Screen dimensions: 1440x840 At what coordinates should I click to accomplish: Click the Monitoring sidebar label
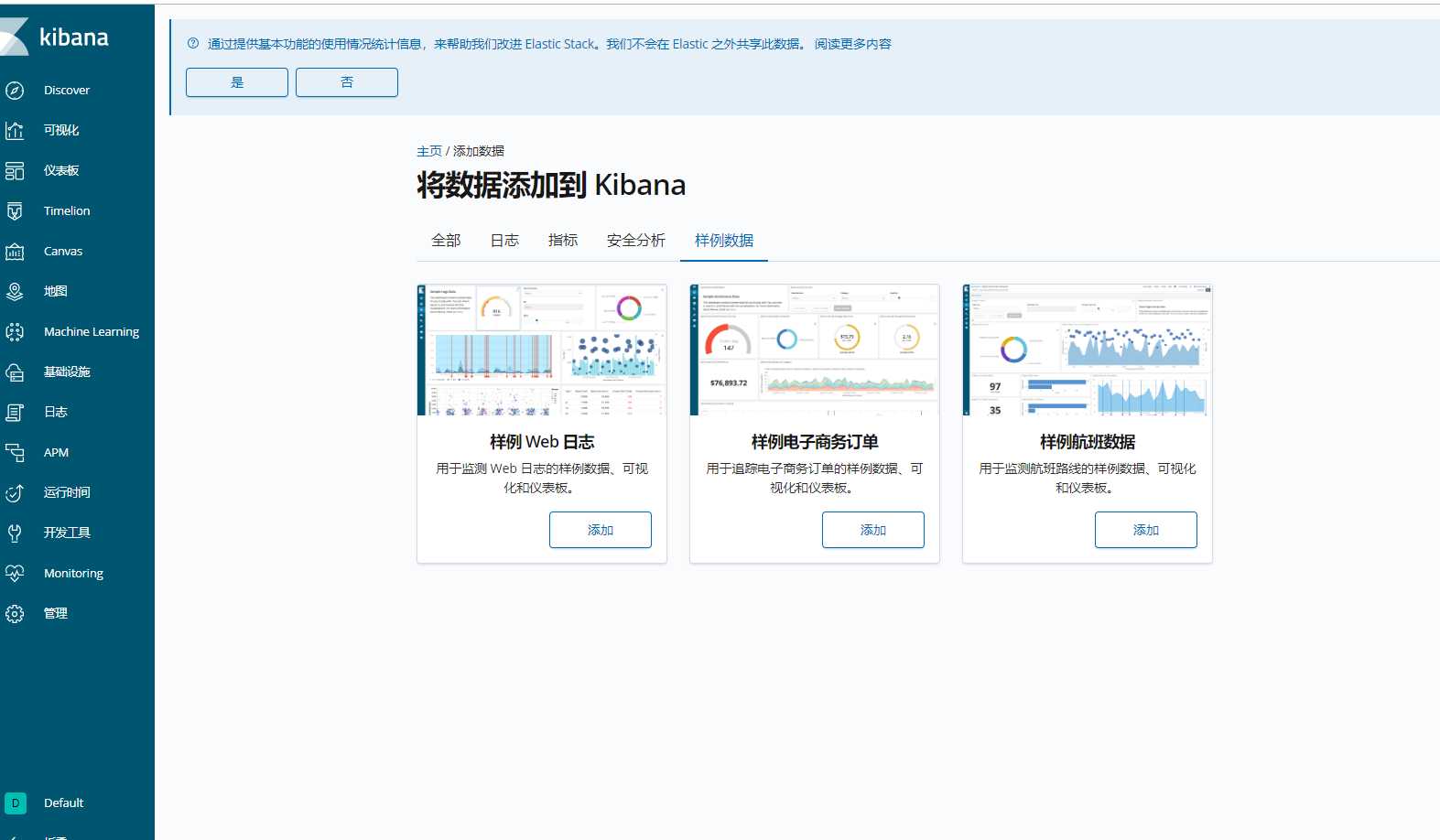coord(73,573)
